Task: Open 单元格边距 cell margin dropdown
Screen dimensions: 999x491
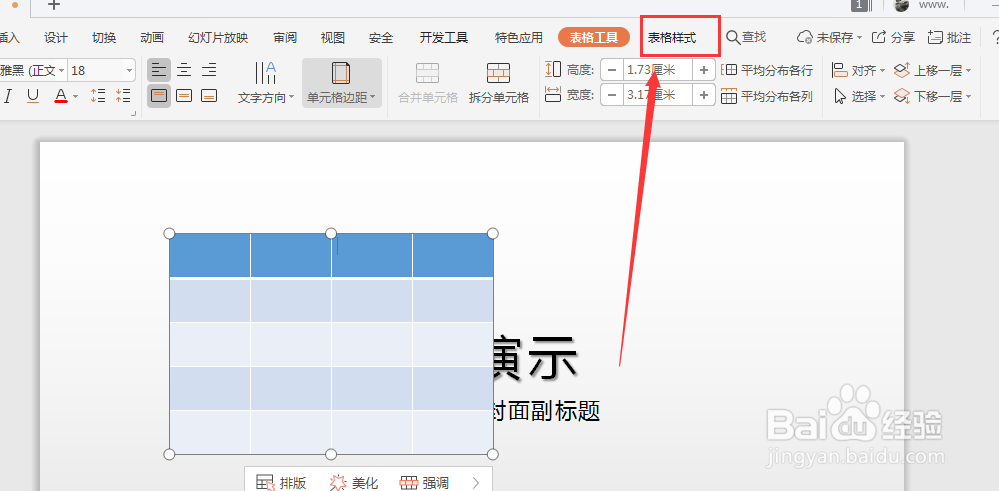Action: [341, 83]
